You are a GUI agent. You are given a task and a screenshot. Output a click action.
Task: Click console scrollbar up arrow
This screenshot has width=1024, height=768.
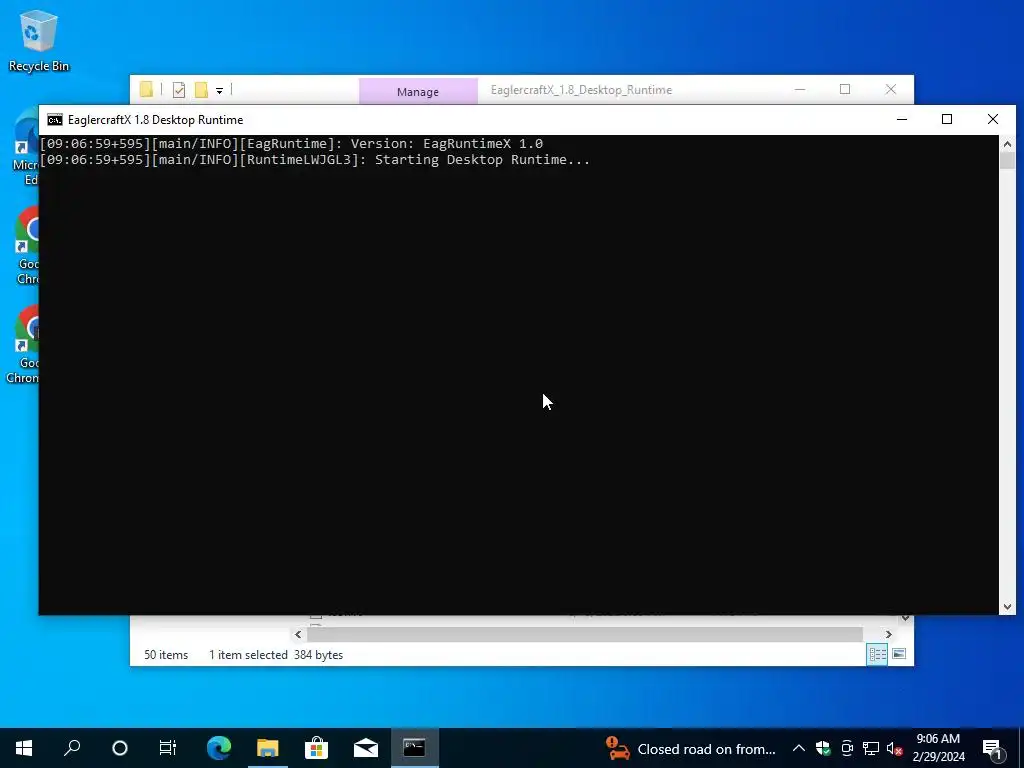click(1007, 144)
